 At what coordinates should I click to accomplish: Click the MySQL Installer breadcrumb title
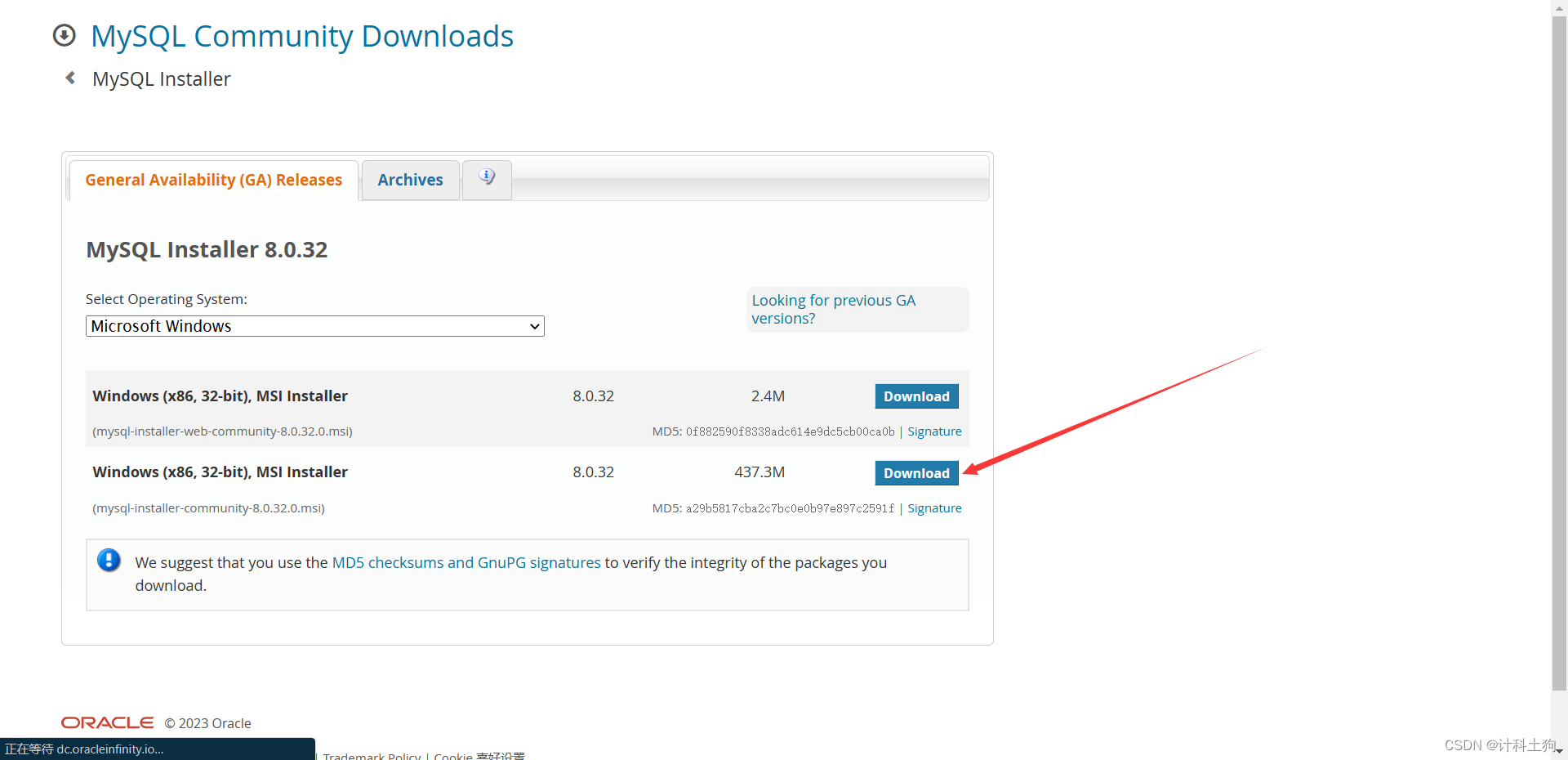click(x=162, y=79)
